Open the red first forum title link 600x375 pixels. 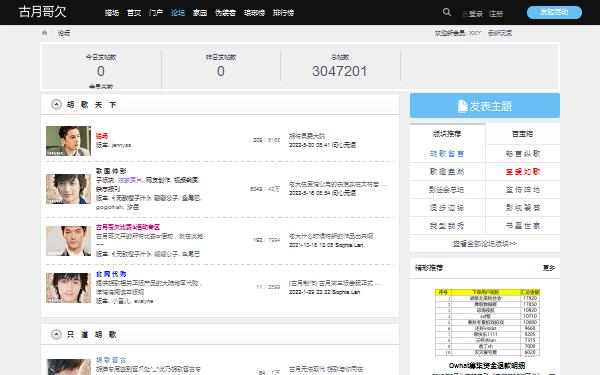click(102, 136)
